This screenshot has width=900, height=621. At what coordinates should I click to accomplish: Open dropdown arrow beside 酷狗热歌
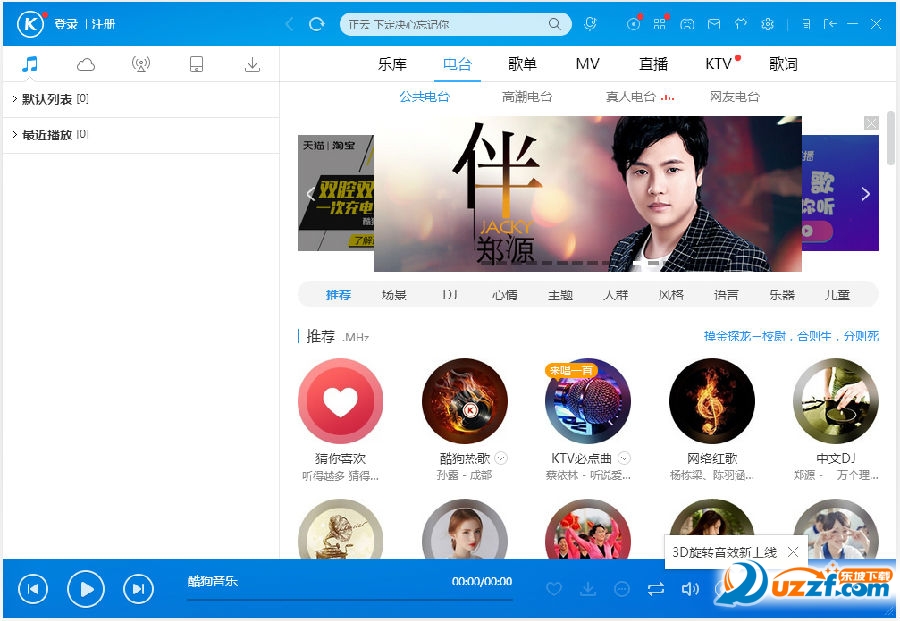click(501, 458)
